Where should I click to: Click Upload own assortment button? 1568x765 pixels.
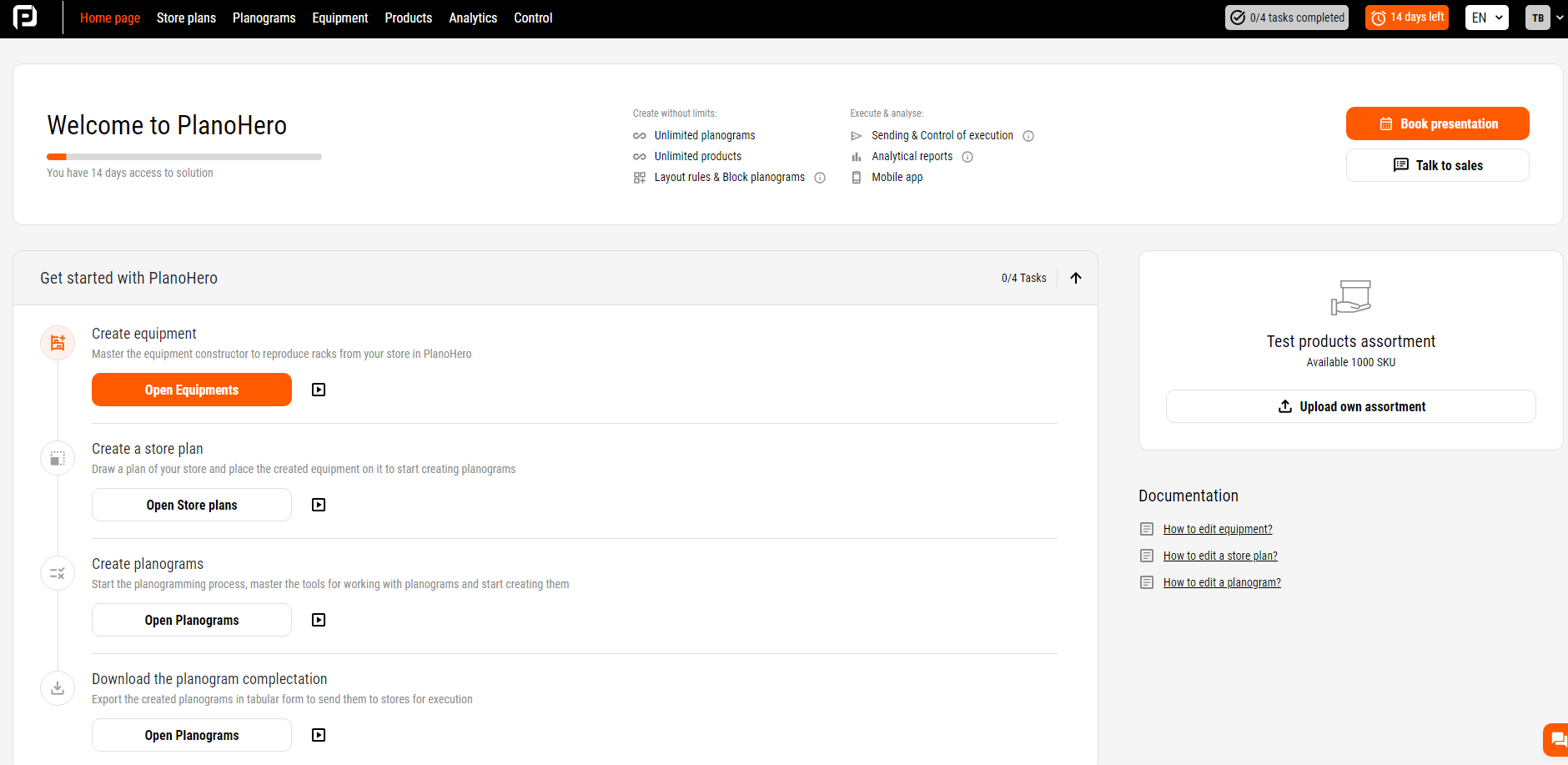[1350, 406]
